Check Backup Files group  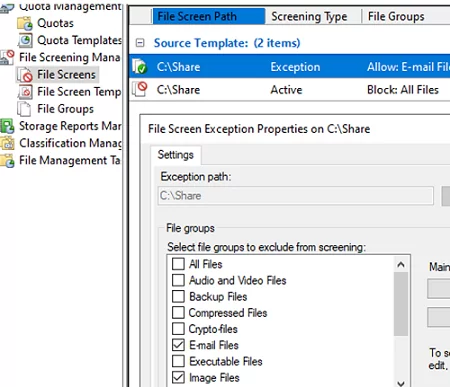click(x=178, y=296)
